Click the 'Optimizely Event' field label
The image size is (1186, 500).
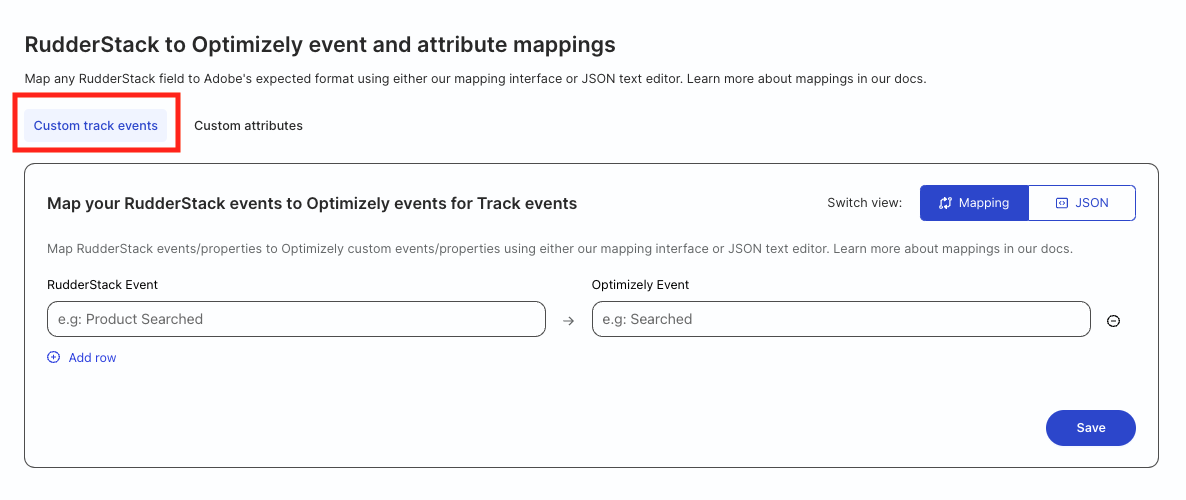(x=641, y=284)
